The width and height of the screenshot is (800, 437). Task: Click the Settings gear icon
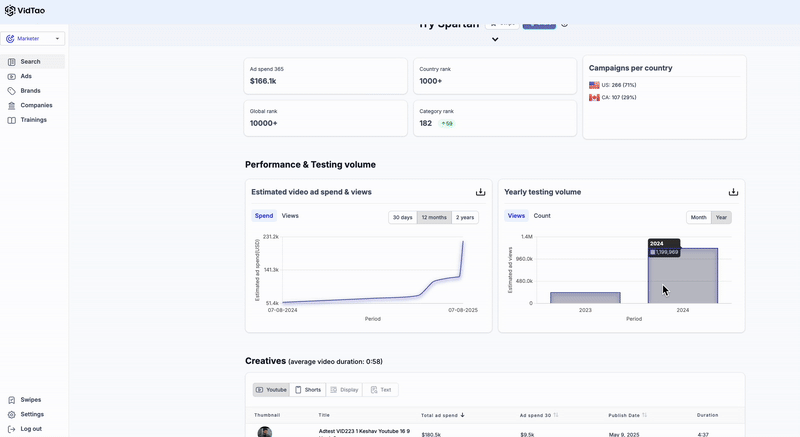(12, 415)
